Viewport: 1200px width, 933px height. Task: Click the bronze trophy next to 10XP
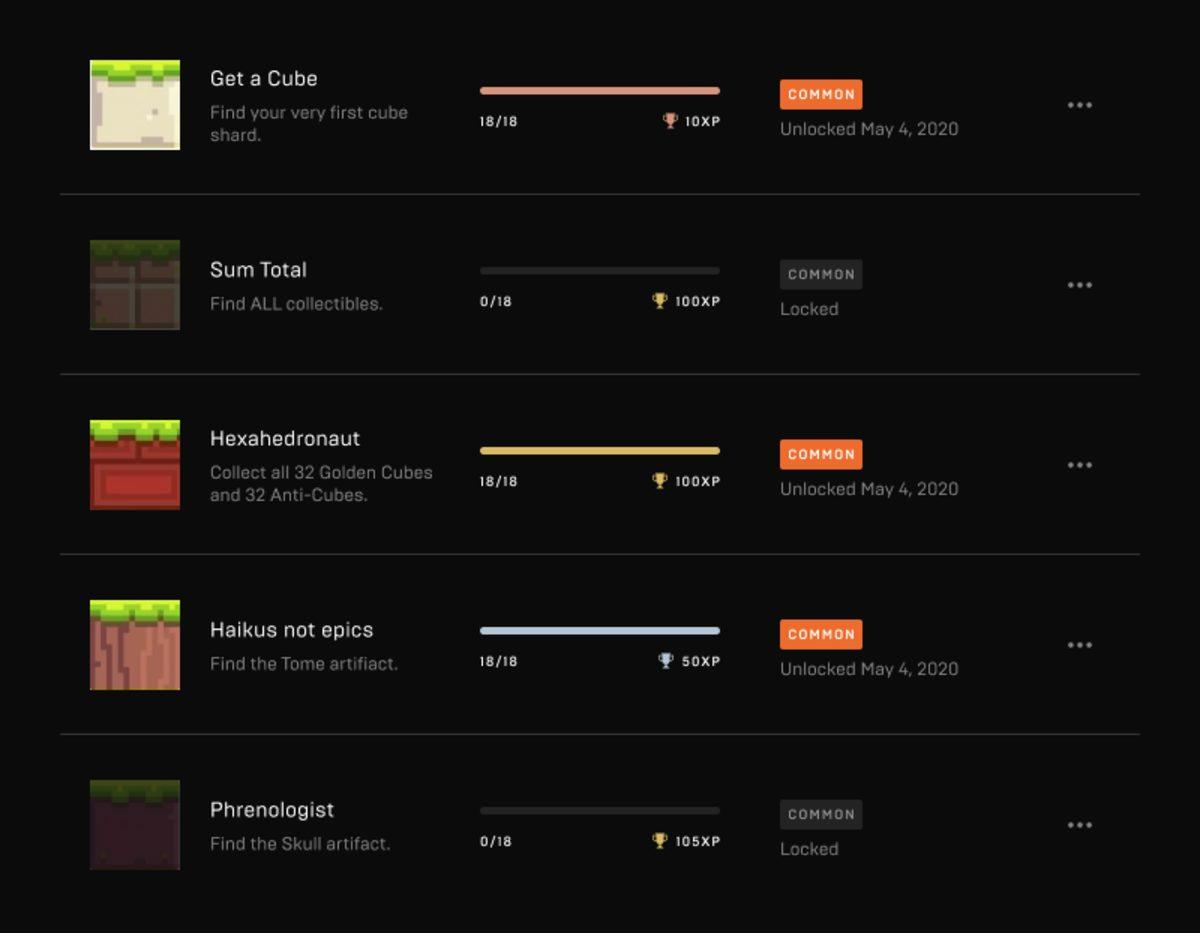click(670, 121)
